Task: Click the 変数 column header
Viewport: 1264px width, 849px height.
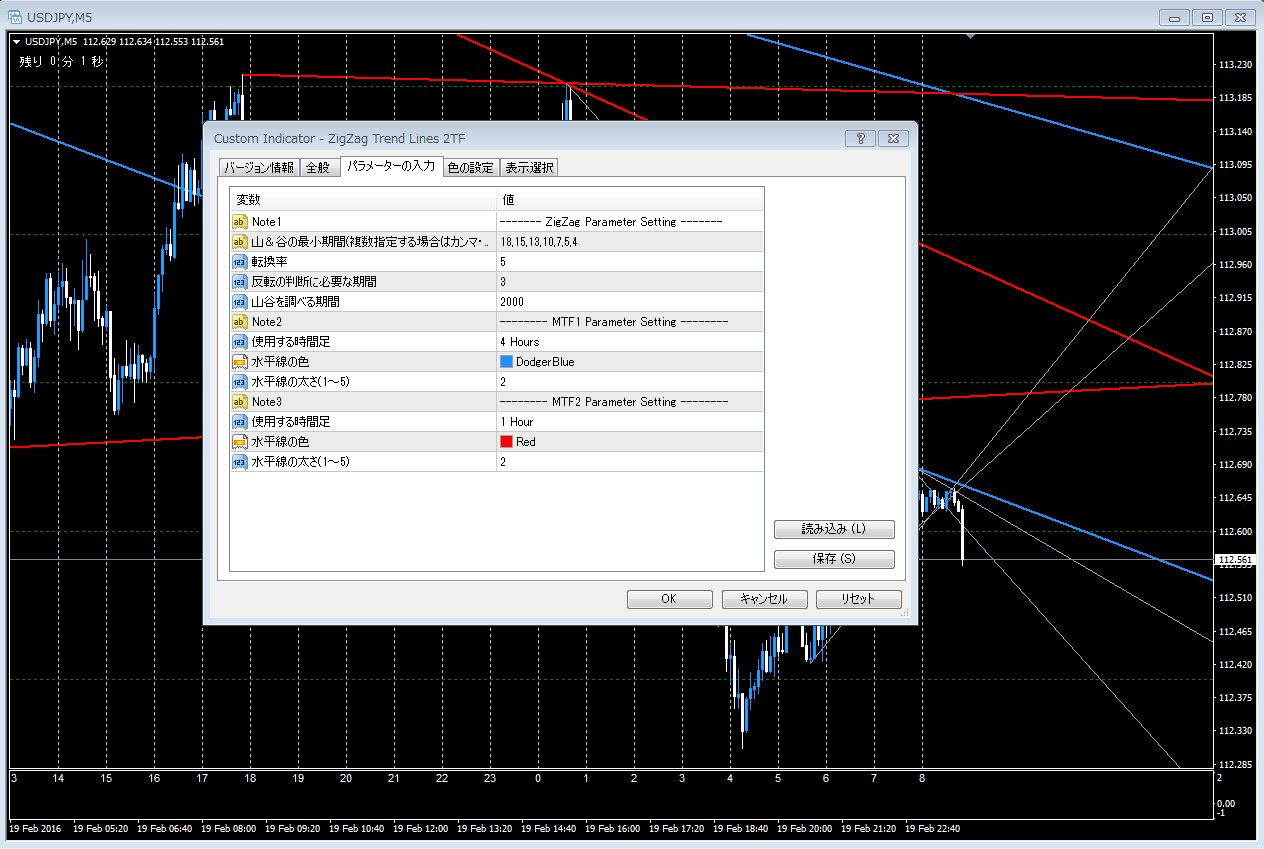Action: point(363,200)
